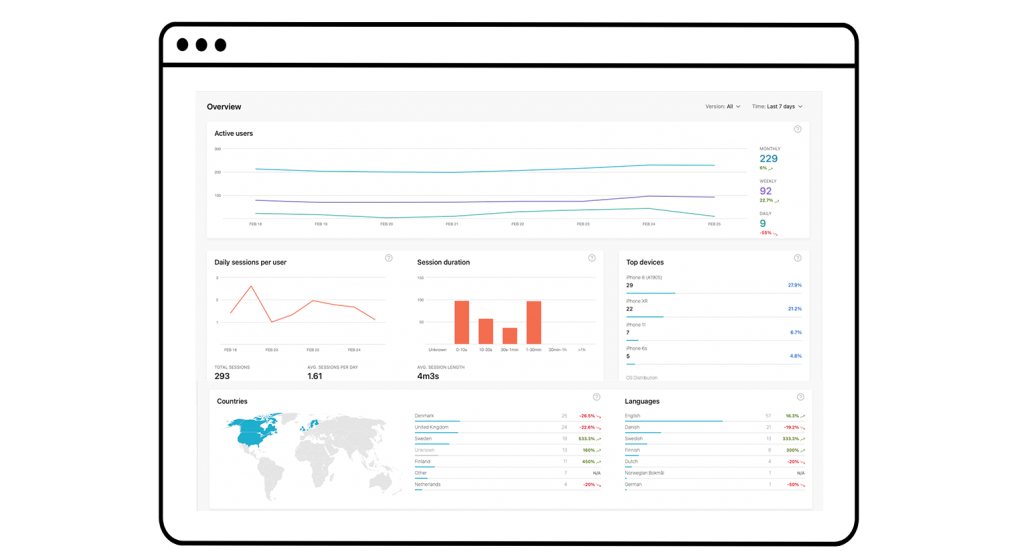Click help icon for Daily sessions per user
Image resolution: width=1024 pixels, height=560 pixels.
[388, 258]
